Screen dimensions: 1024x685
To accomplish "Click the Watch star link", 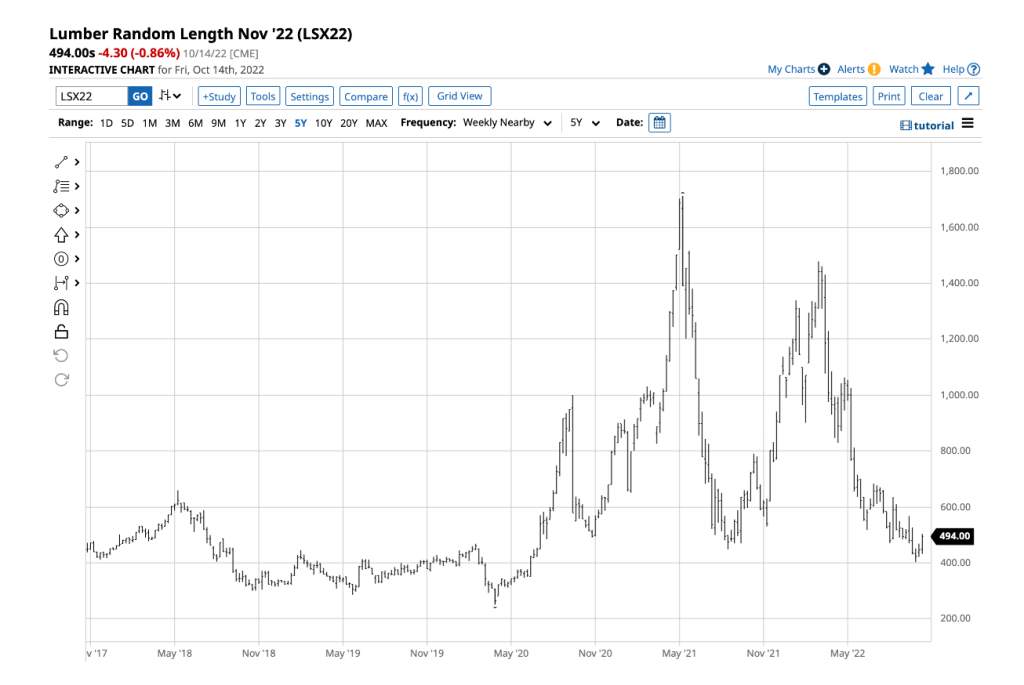I will click(x=911, y=69).
